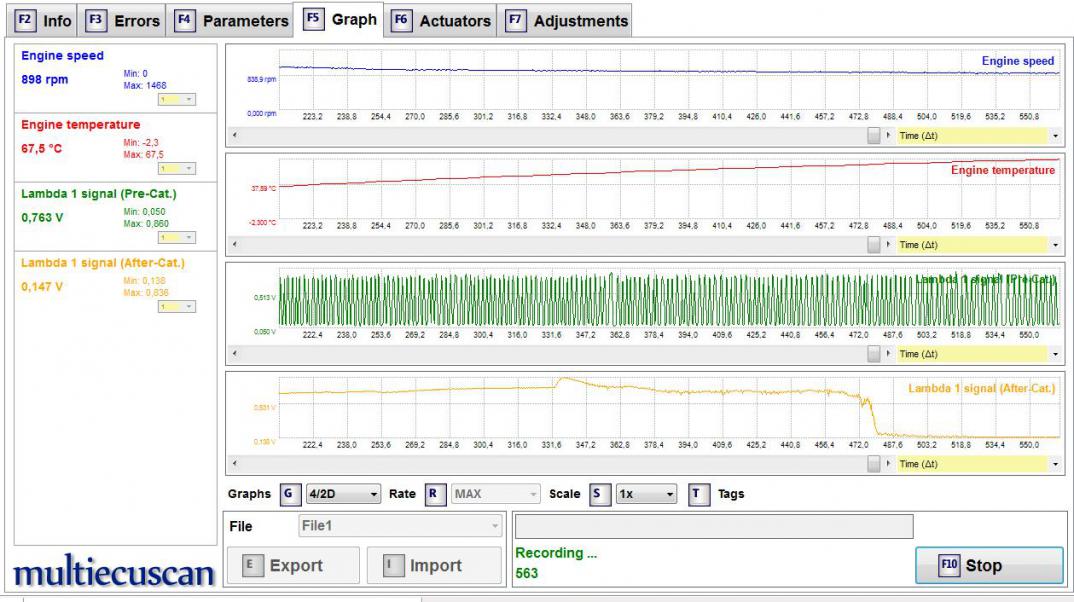The width and height of the screenshot is (1074, 602).
Task: Expand Time (Δt) axis dropdown for Engine temperature
Action: 1056,244
